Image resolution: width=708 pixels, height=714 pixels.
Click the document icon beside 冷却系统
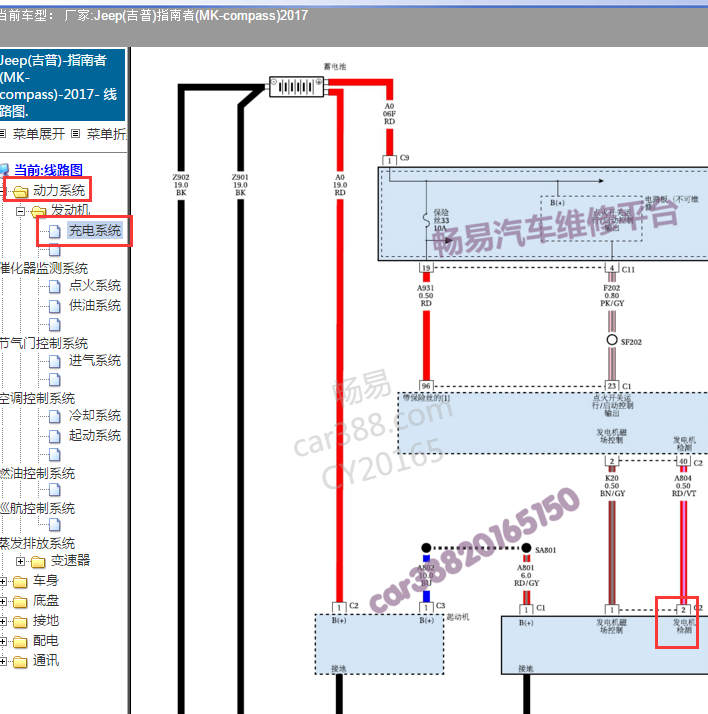coord(55,416)
